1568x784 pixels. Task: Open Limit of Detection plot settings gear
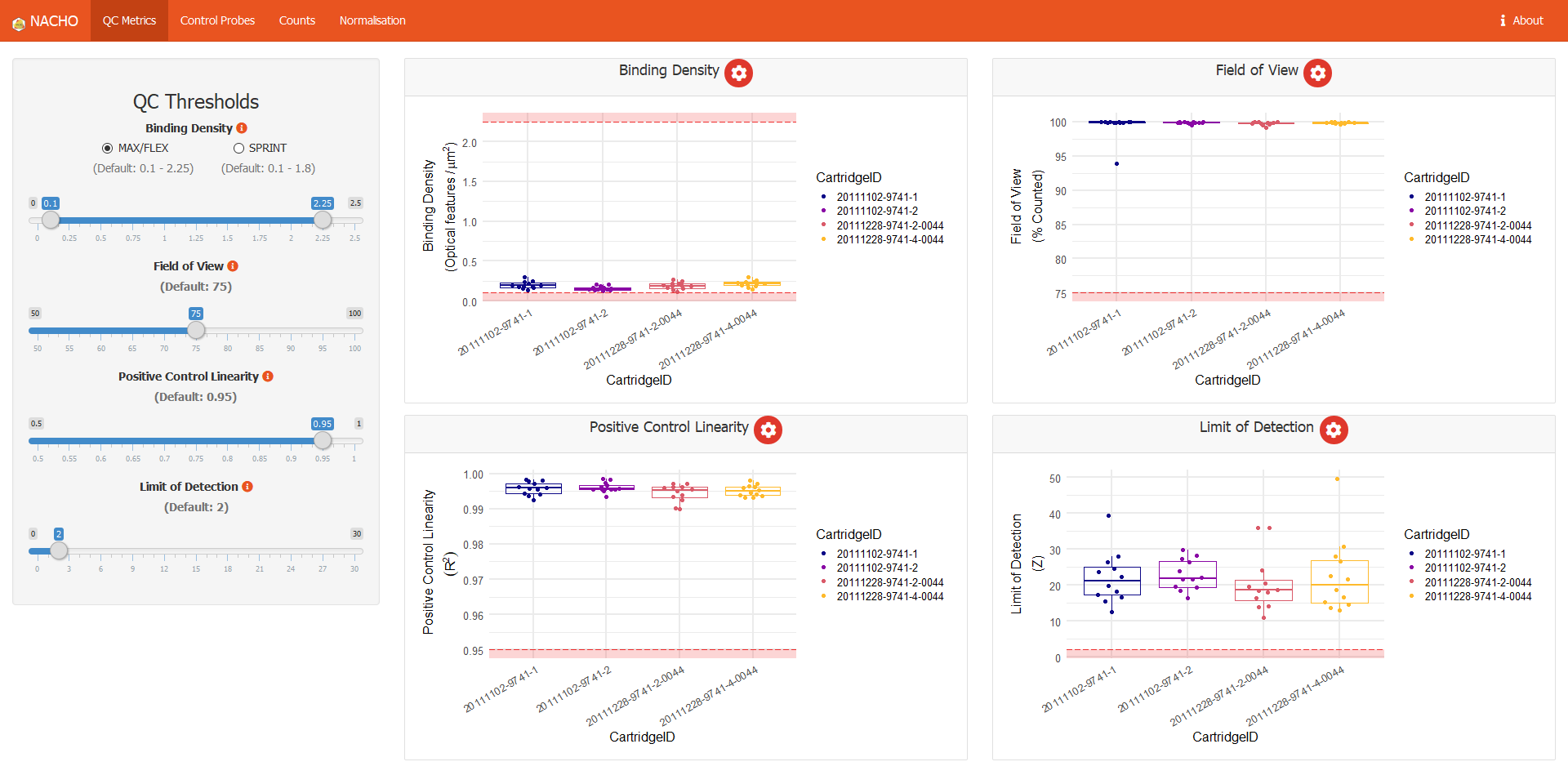point(1333,430)
